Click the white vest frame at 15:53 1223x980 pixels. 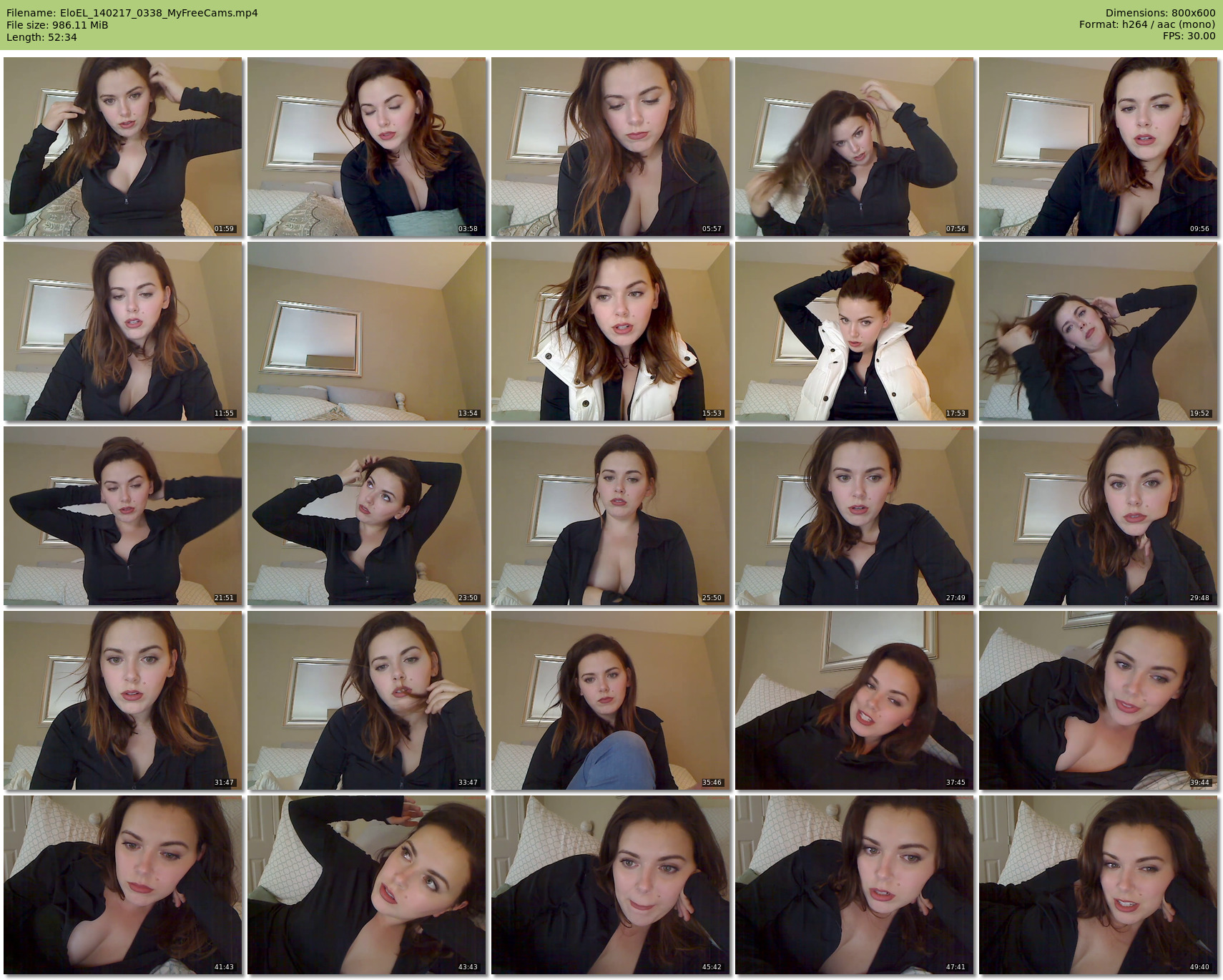click(610, 331)
